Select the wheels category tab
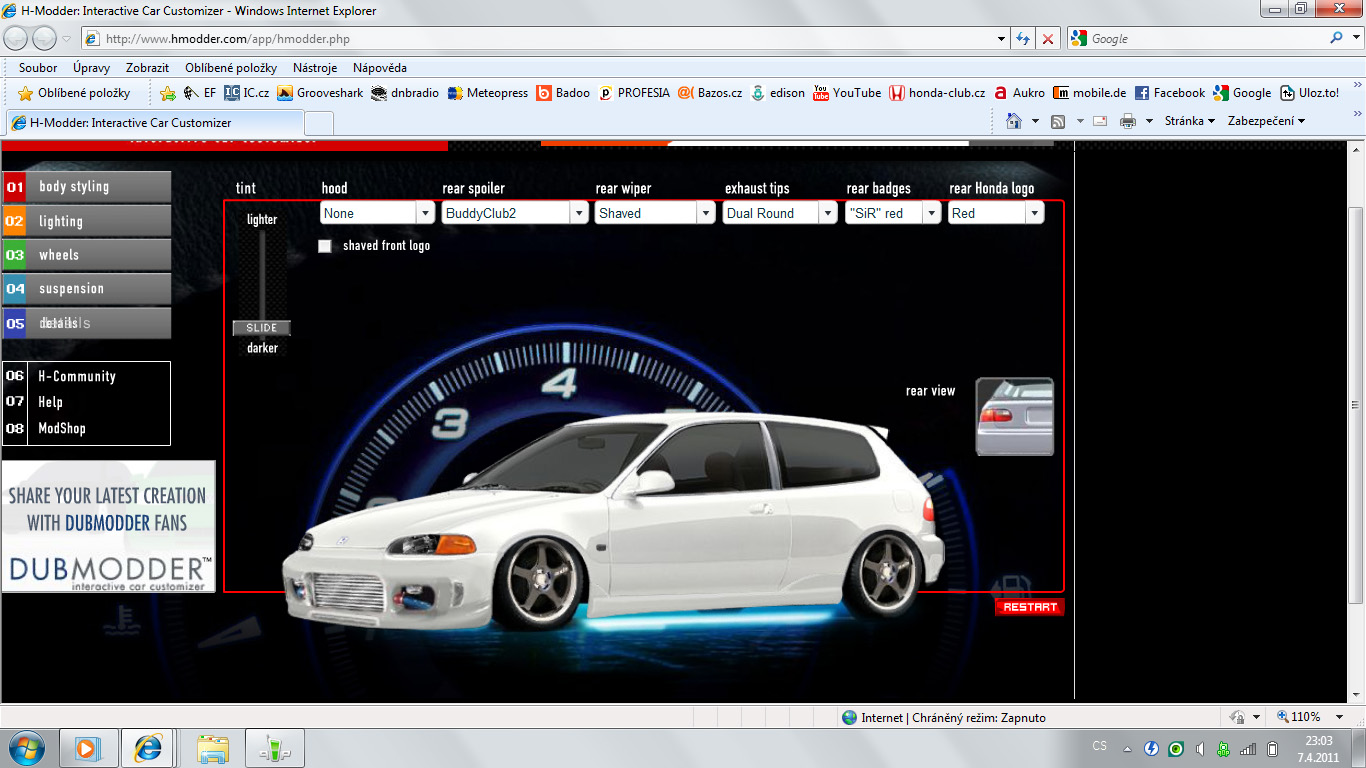 pyautogui.click(x=86, y=255)
